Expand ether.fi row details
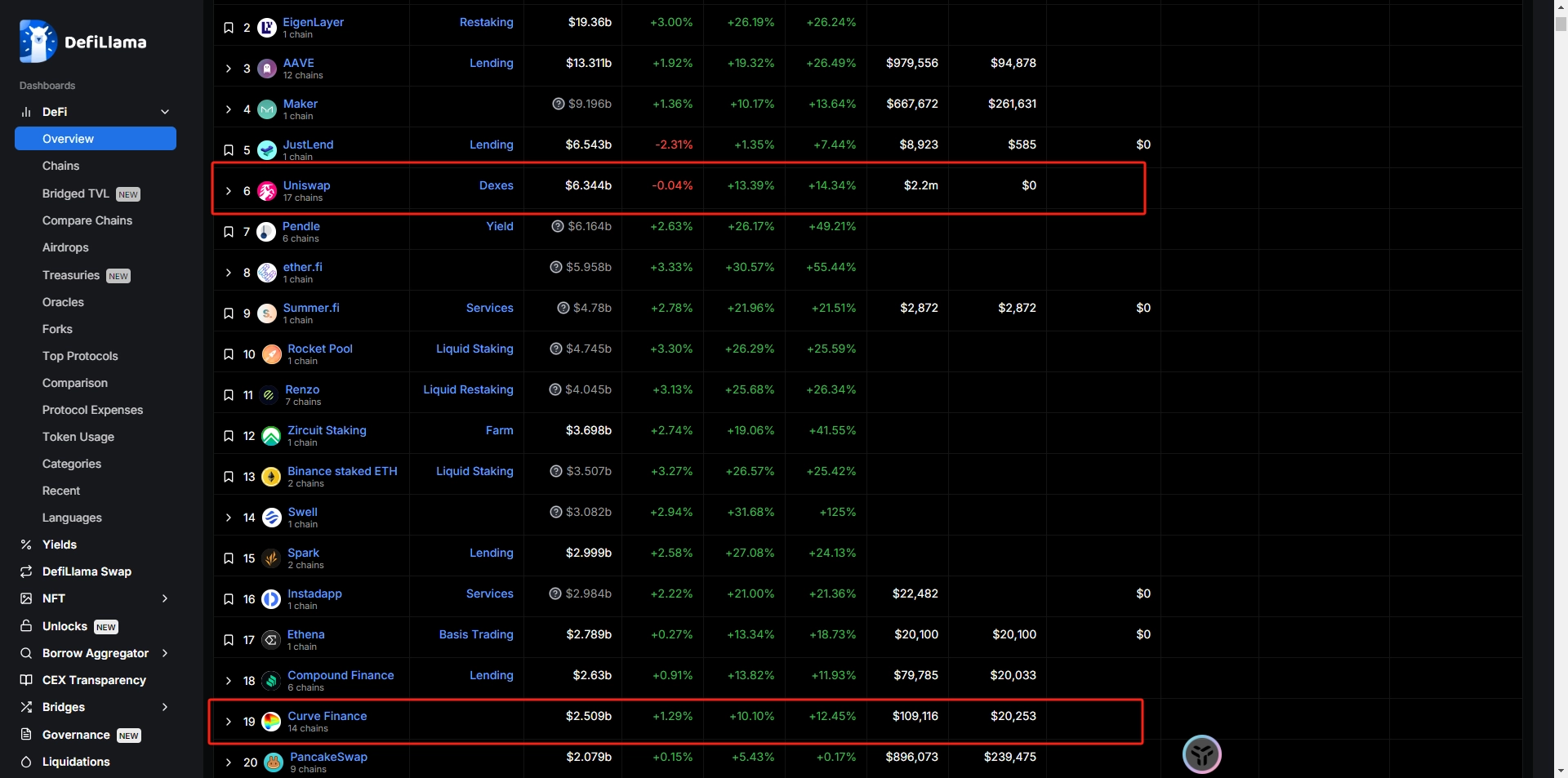 coord(229,273)
